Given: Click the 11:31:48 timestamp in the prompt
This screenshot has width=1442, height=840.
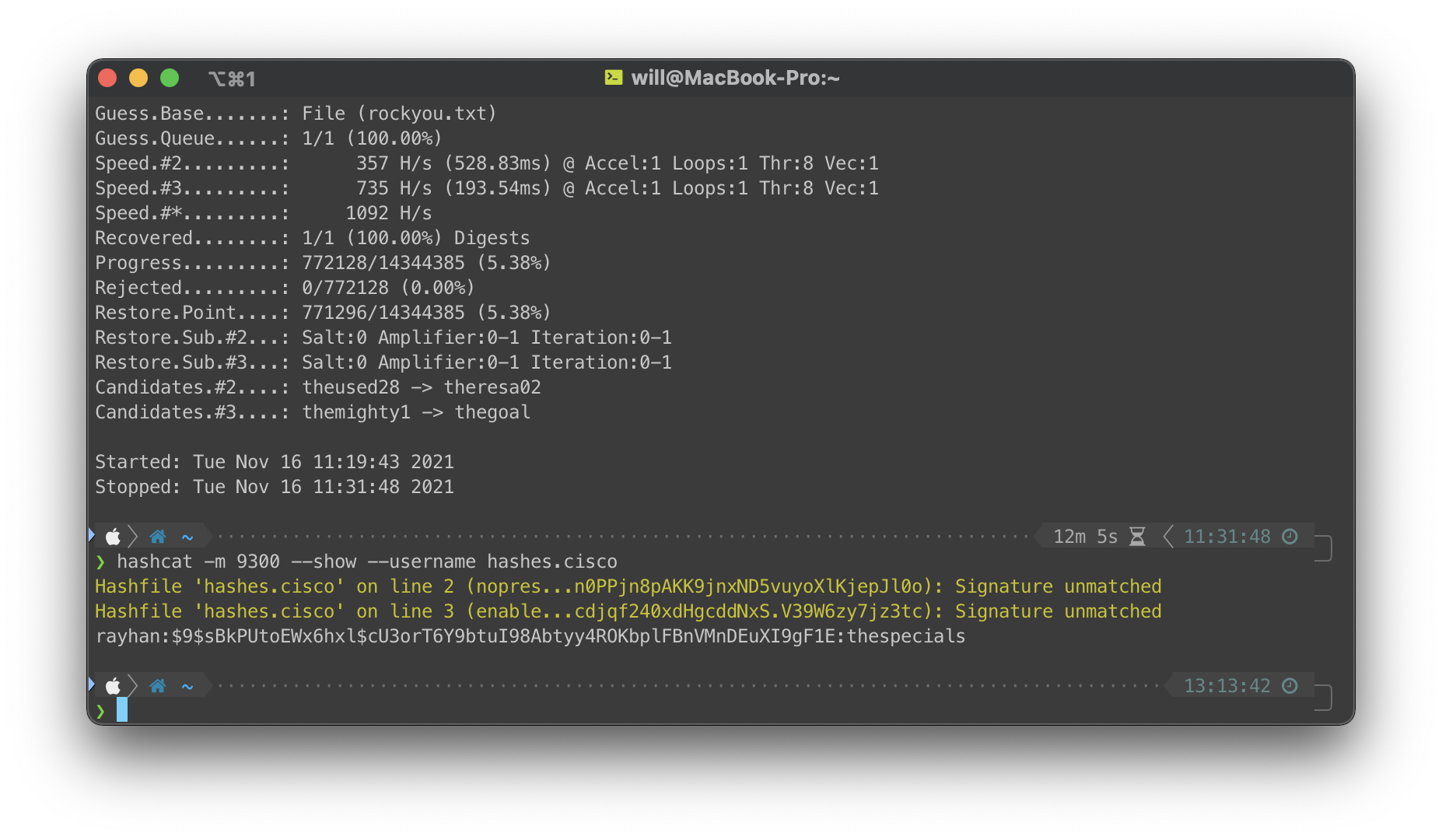Looking at the screenshot, I should click(x=1227, y=537).
